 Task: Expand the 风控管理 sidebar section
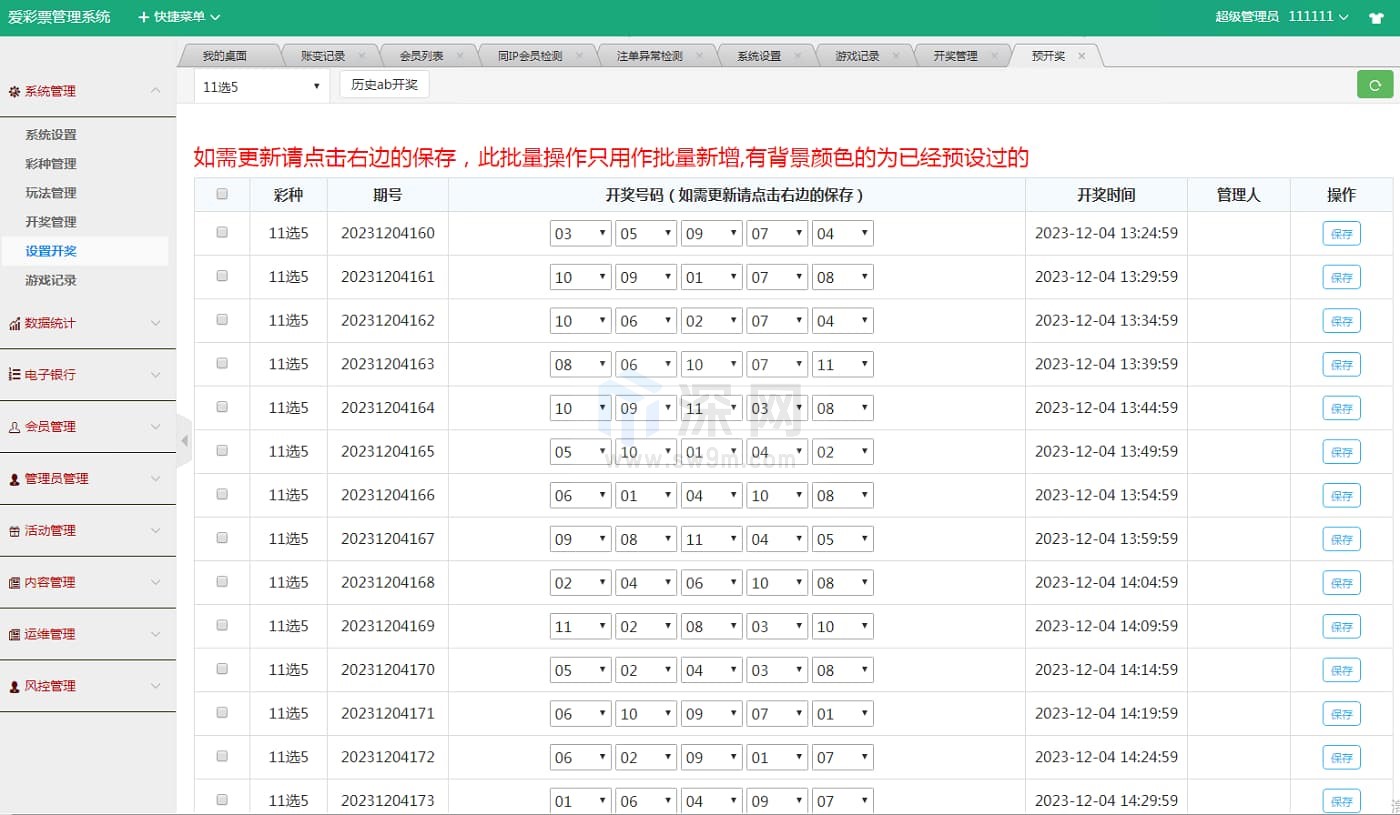coord(87,686)
